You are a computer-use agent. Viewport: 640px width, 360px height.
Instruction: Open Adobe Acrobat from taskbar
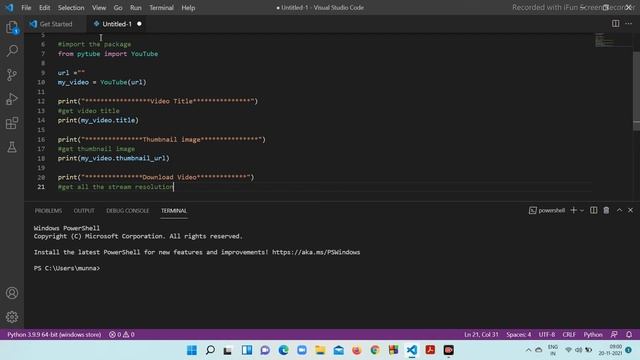pos(430,350)
